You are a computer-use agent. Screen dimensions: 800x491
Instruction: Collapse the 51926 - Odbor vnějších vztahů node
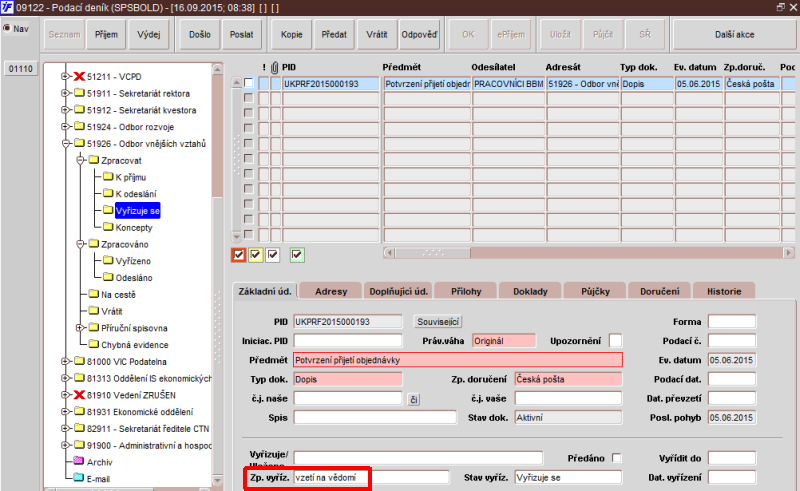point(65,143)
